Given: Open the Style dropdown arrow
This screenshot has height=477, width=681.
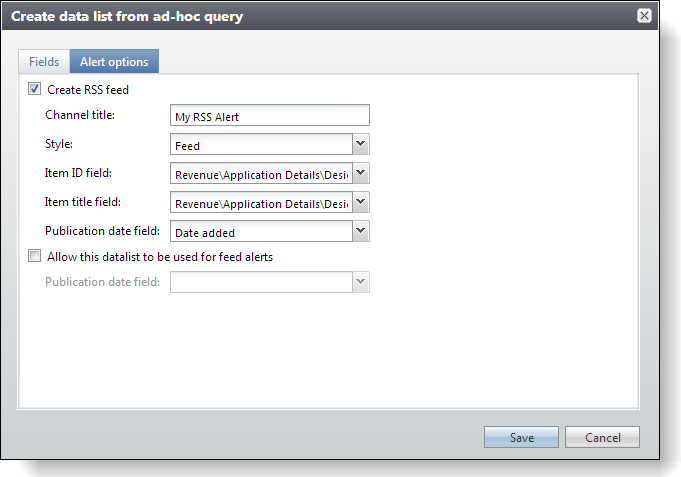Looking at the screenshot, I should pyautogui.click(x=361, y=145).
